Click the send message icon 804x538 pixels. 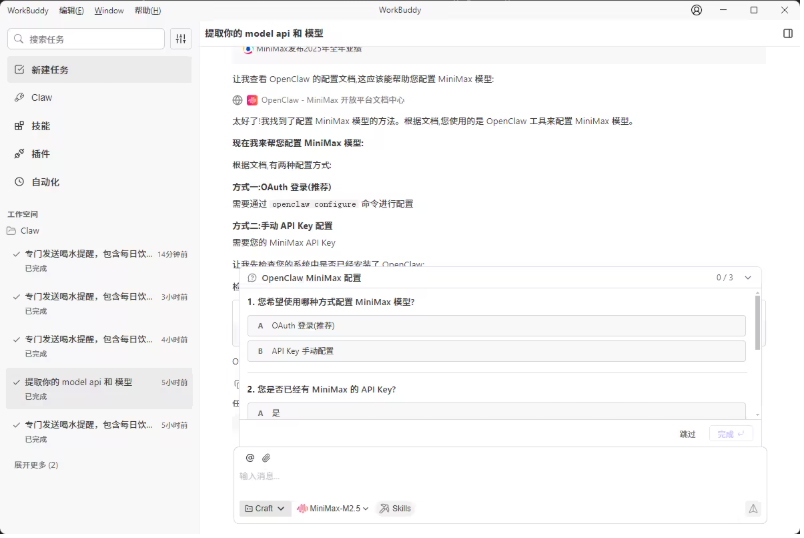point(753,509)
